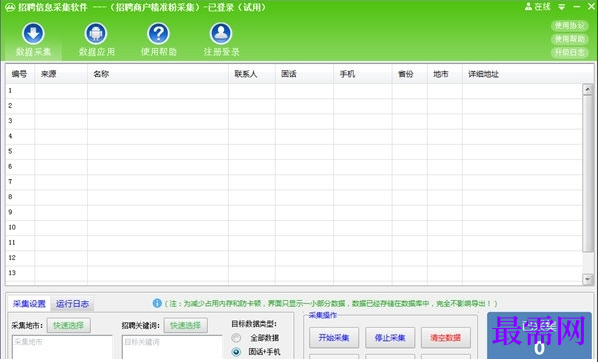Viewport: 604px width, 362px height.
Task: Open the 使用帮助 question mark icon
Action: [158, 34]
